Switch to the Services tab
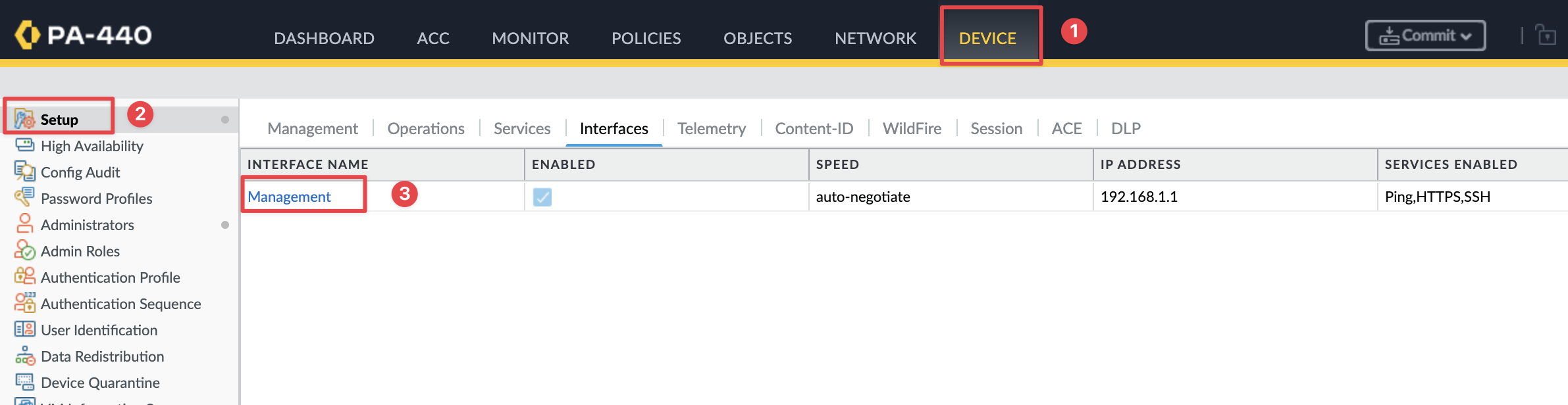 522,128
